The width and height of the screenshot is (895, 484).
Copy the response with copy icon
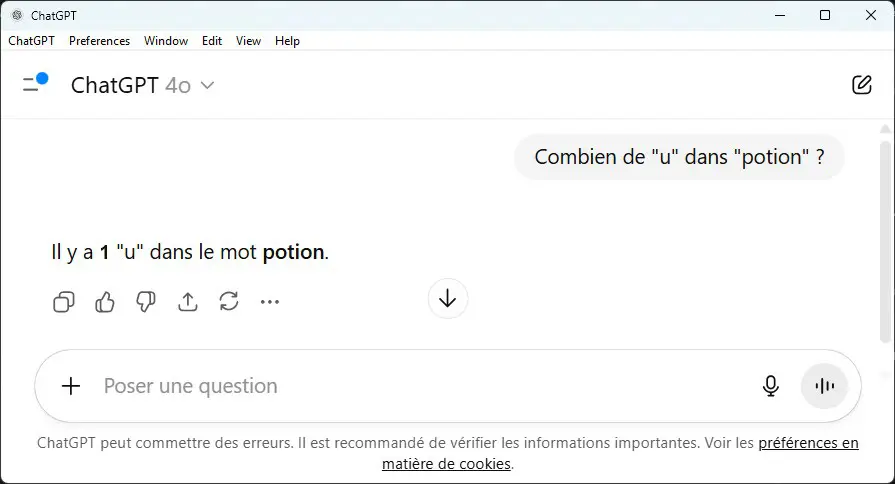pyautogui.click(x=63, y=301)
